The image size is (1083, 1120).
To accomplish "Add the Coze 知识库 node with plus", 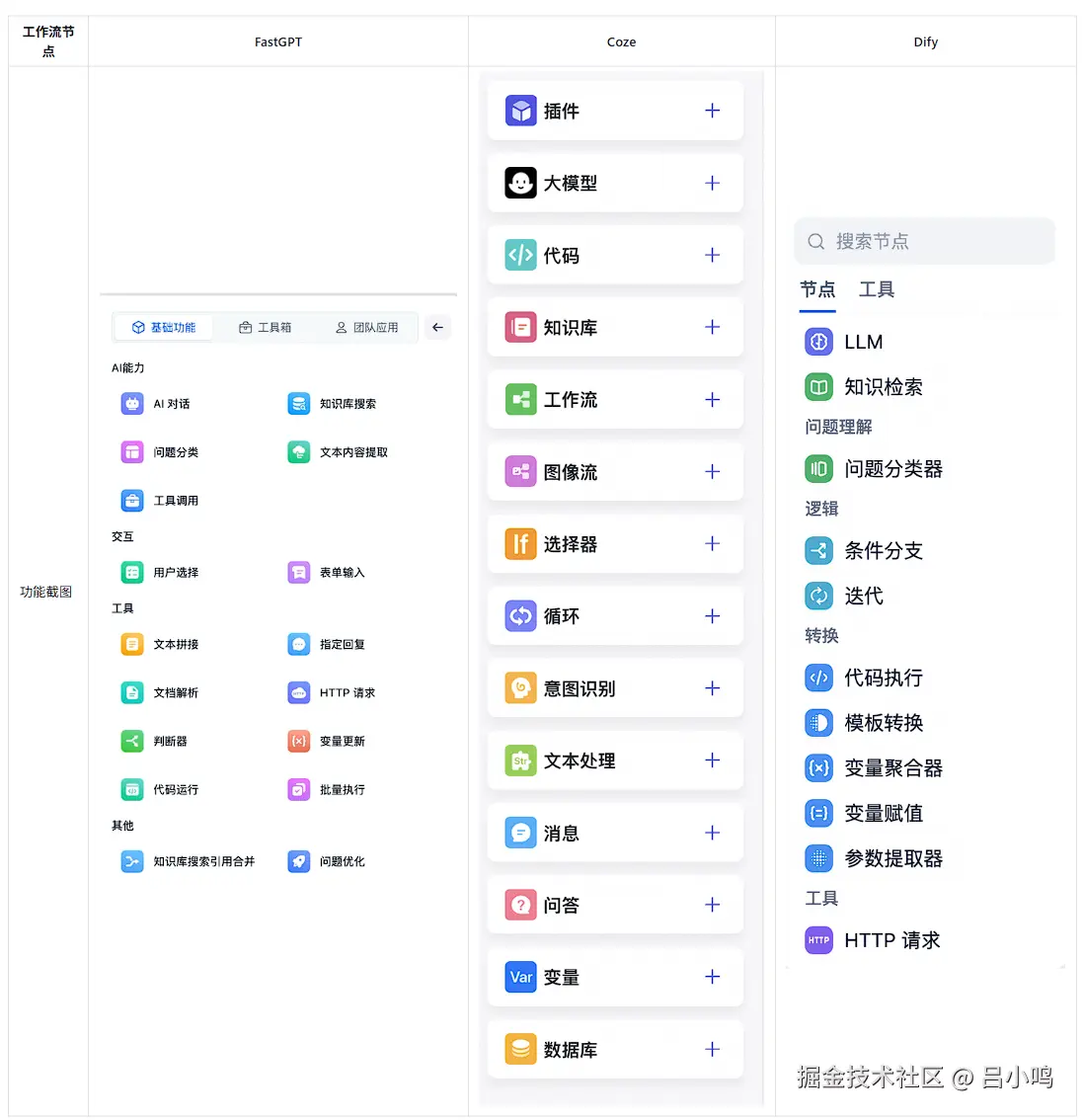I will coord(712,327).
